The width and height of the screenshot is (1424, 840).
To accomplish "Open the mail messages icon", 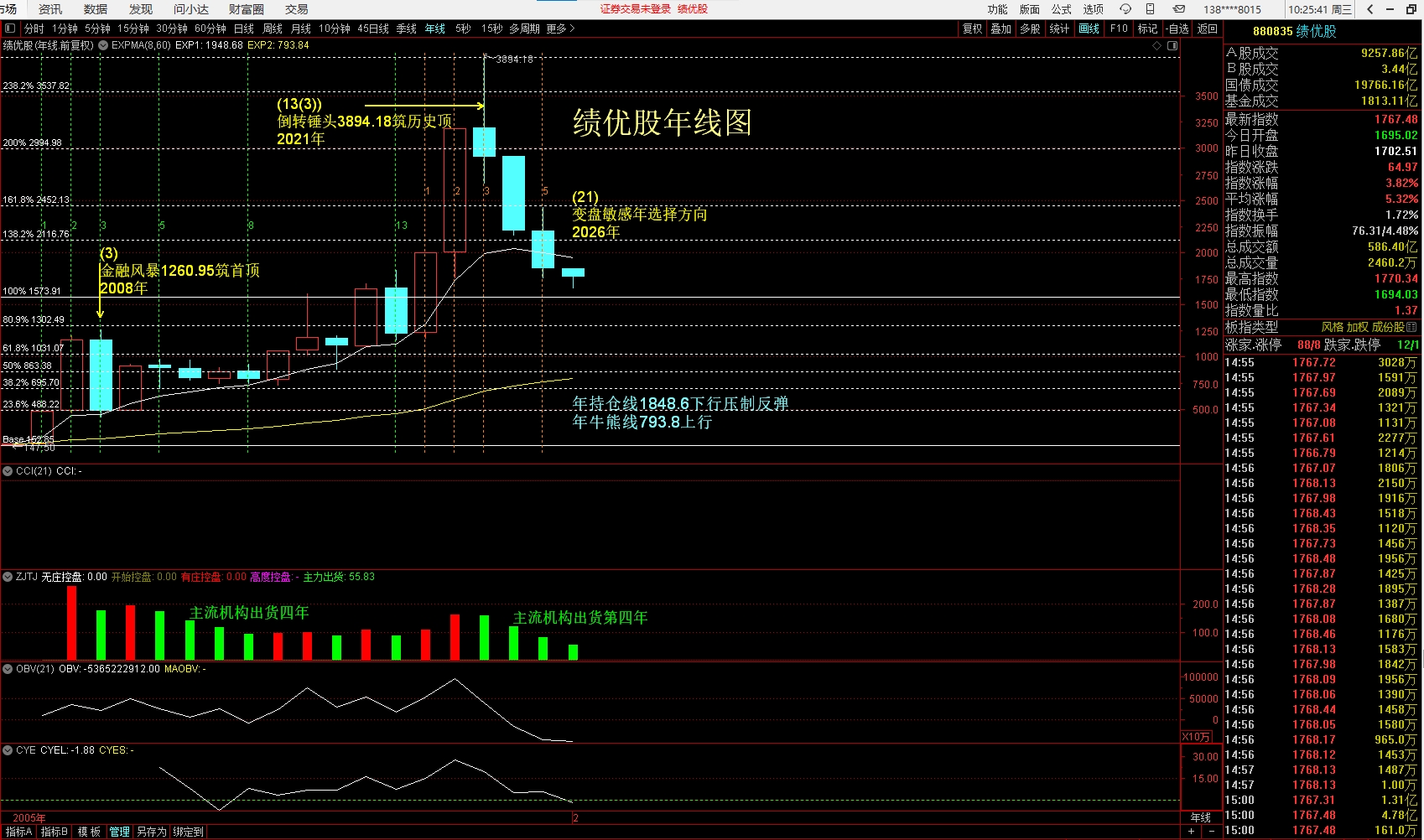I will tap(1178, 9).
